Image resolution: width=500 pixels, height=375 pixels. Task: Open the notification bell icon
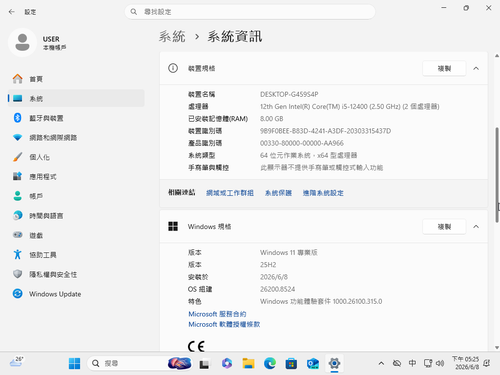[x=487, y=363]
